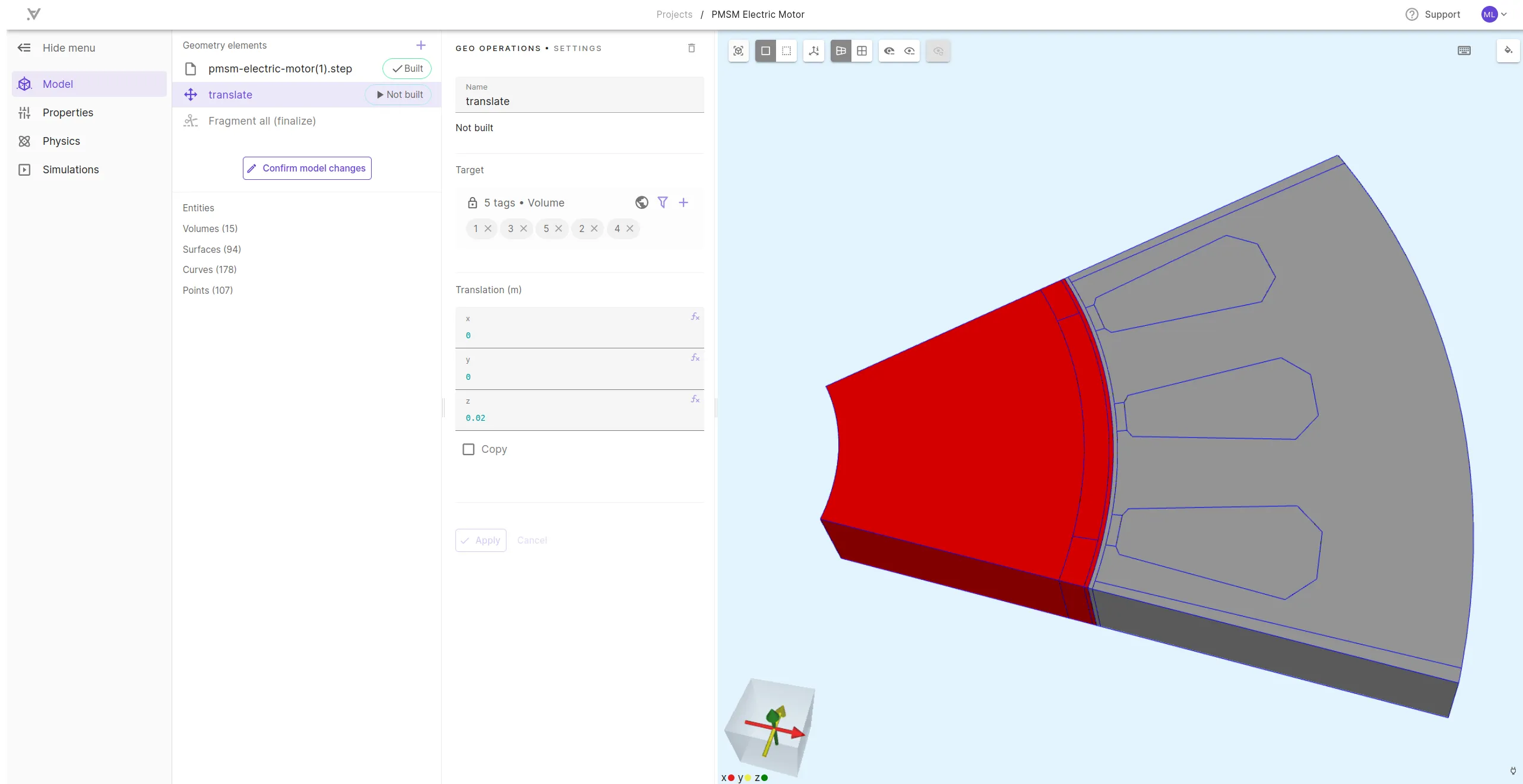This screenshot has width=1523, height=784.
Task: Click the plug icon at viewport corner
Action: (1513, 771)
